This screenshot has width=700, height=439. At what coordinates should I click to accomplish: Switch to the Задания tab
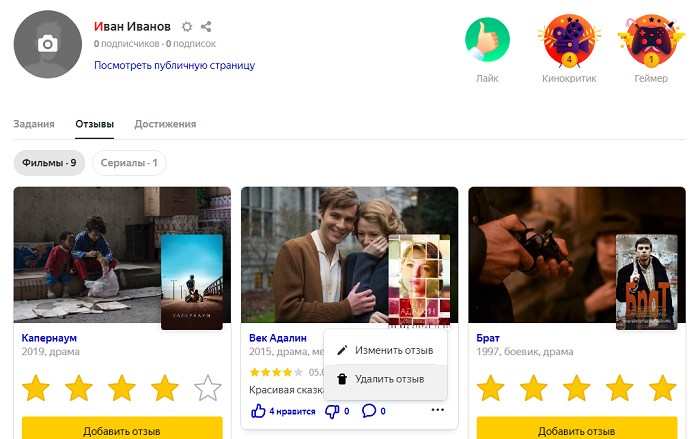point(34,124)
